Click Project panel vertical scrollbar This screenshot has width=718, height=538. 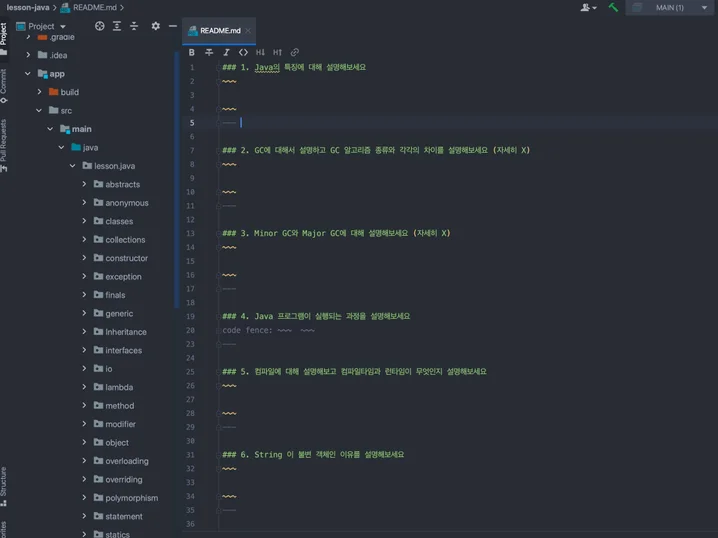[x=176, y=179]
